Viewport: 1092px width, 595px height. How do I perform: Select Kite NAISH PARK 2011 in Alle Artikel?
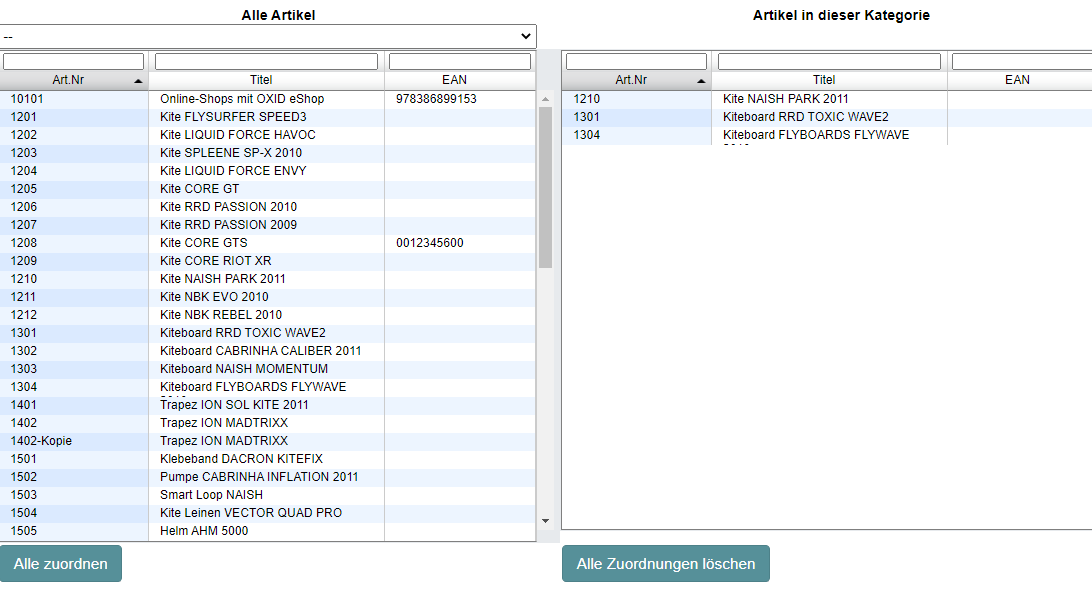[x=267, y=279]
